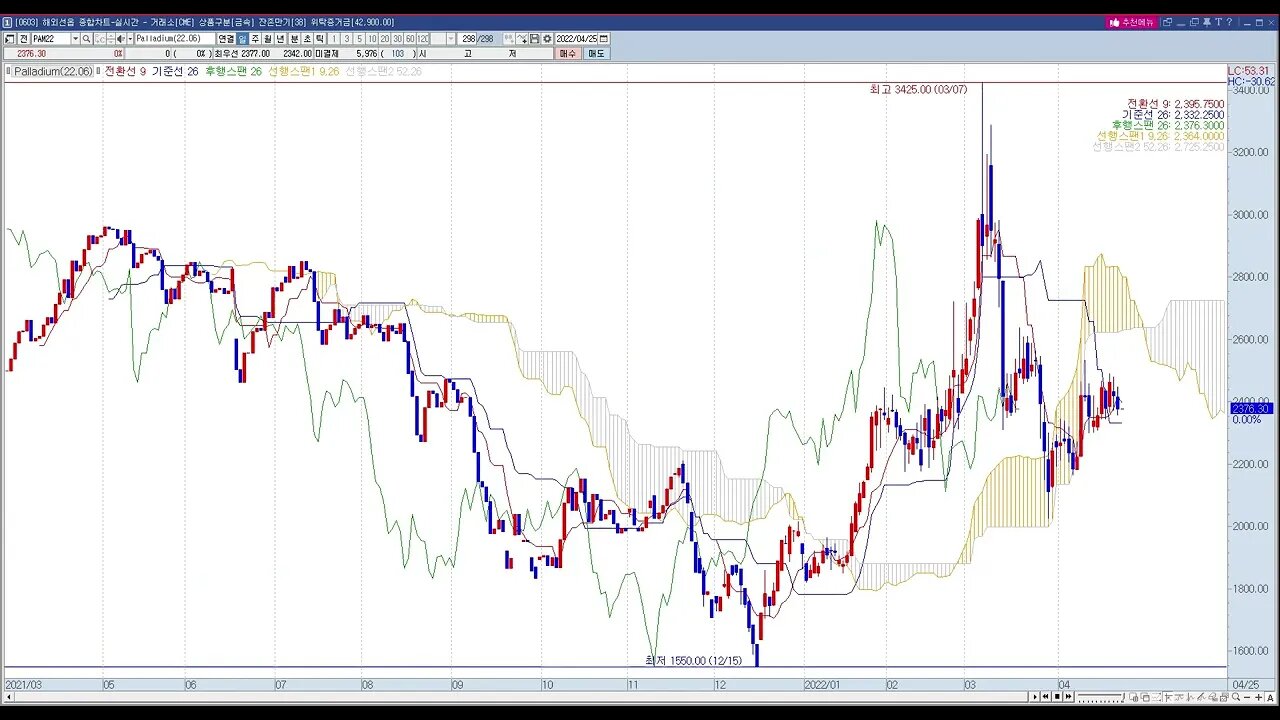1280x720 pixels.
Task: Click the Palladium(22.06) symbol name field
Action: tap(175, 39)
